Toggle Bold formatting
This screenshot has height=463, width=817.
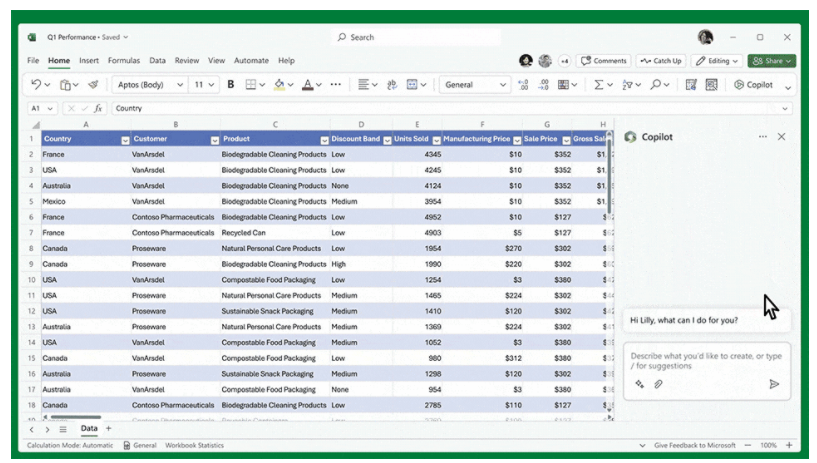click(x=230, y=84)
